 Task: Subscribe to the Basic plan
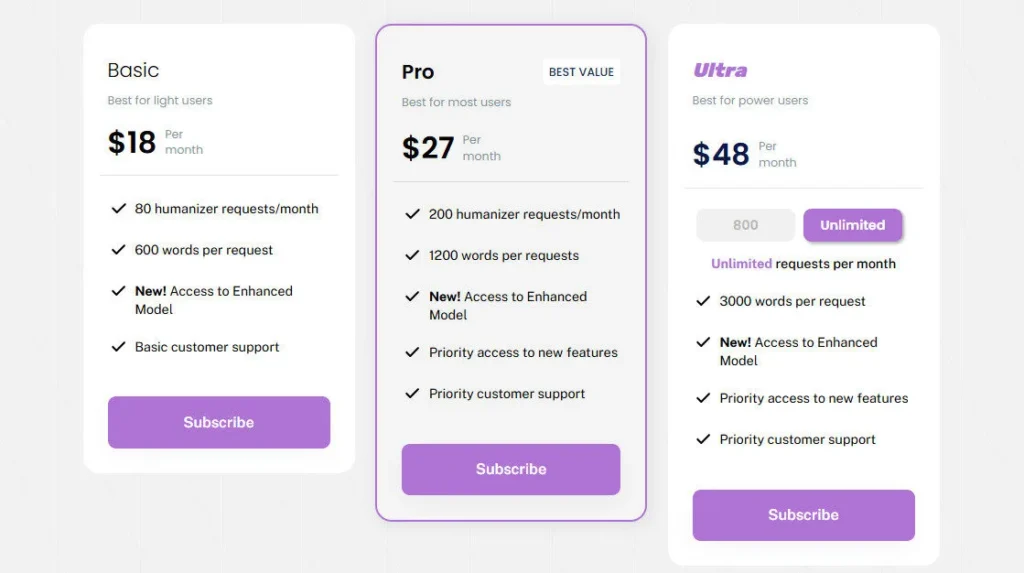pos(219,422)
